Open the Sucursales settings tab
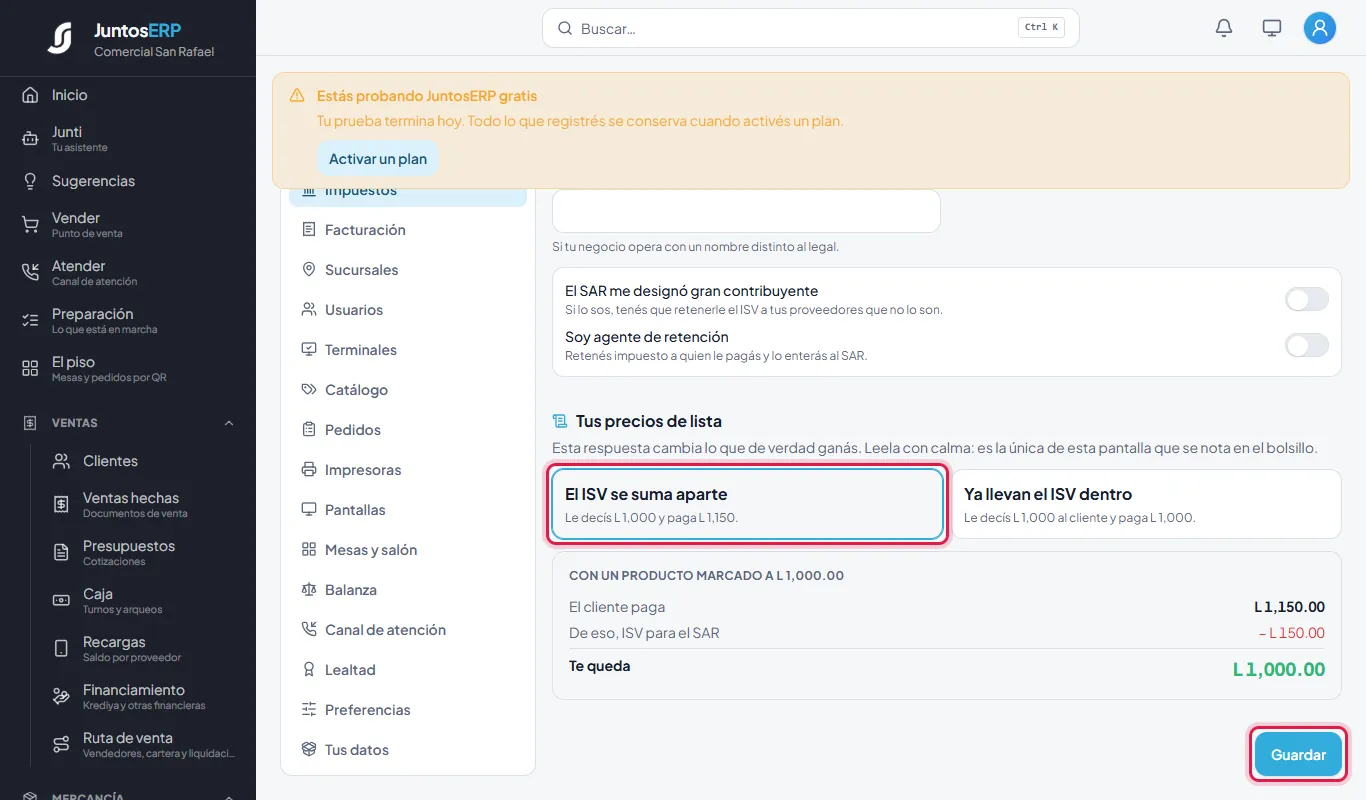The height and width of the screenshot is (800, 1366). [x=408, y=270]
